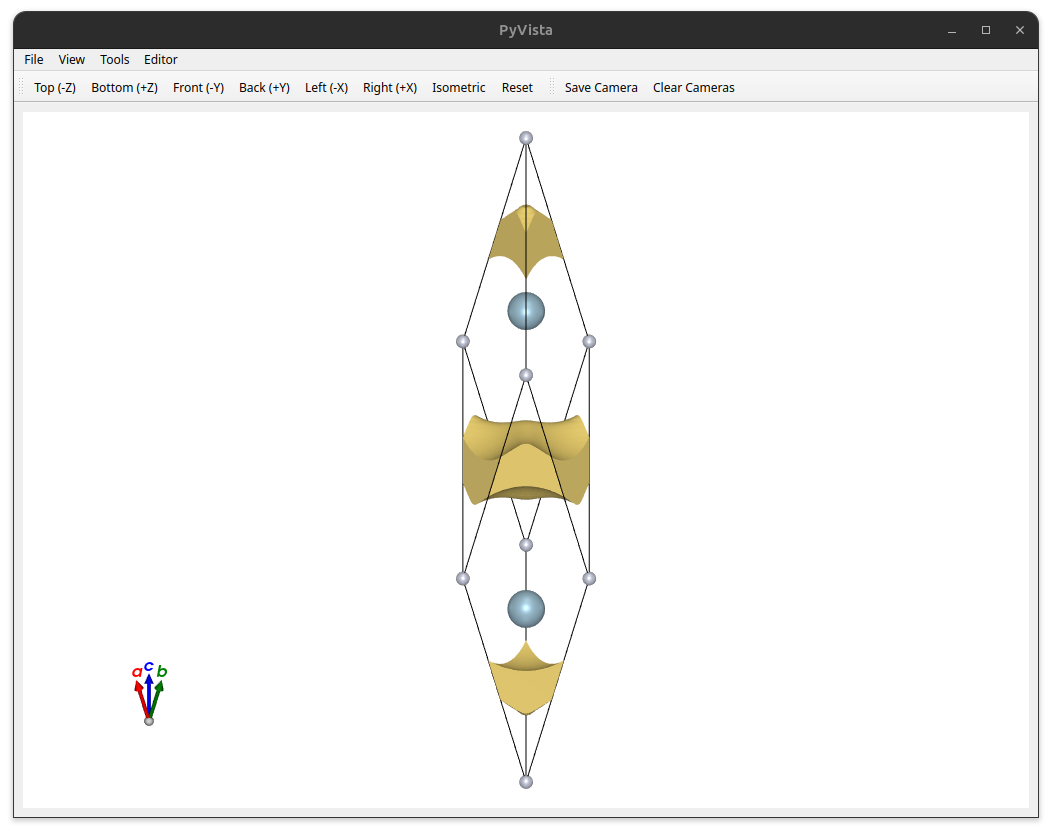Select the Isometric camera view
The width and height of the screenshot is (1052, 834).
[x=459, y=88]
